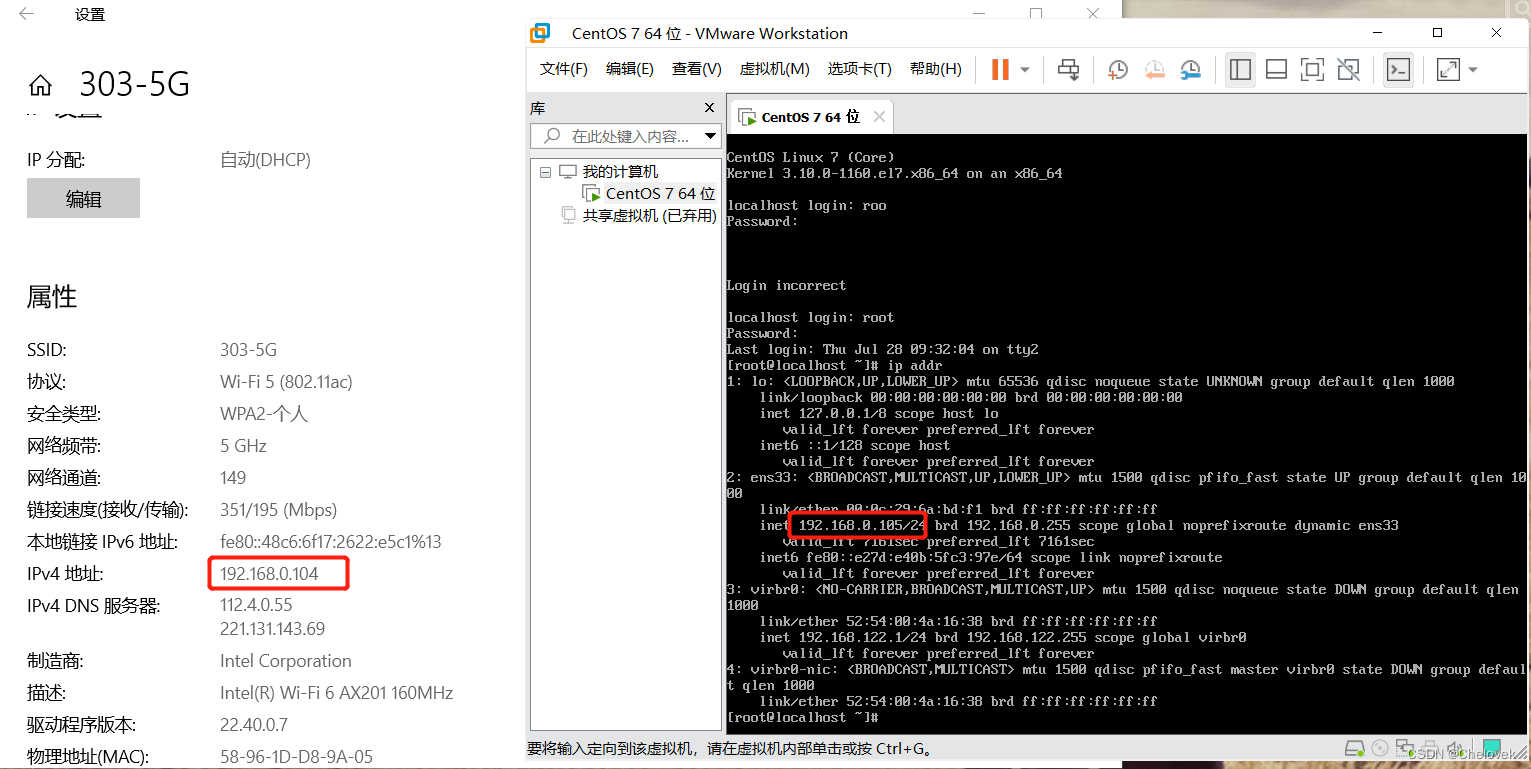
Task: Click the DNS server value 221.131.143.69
Action: [272, 629]
